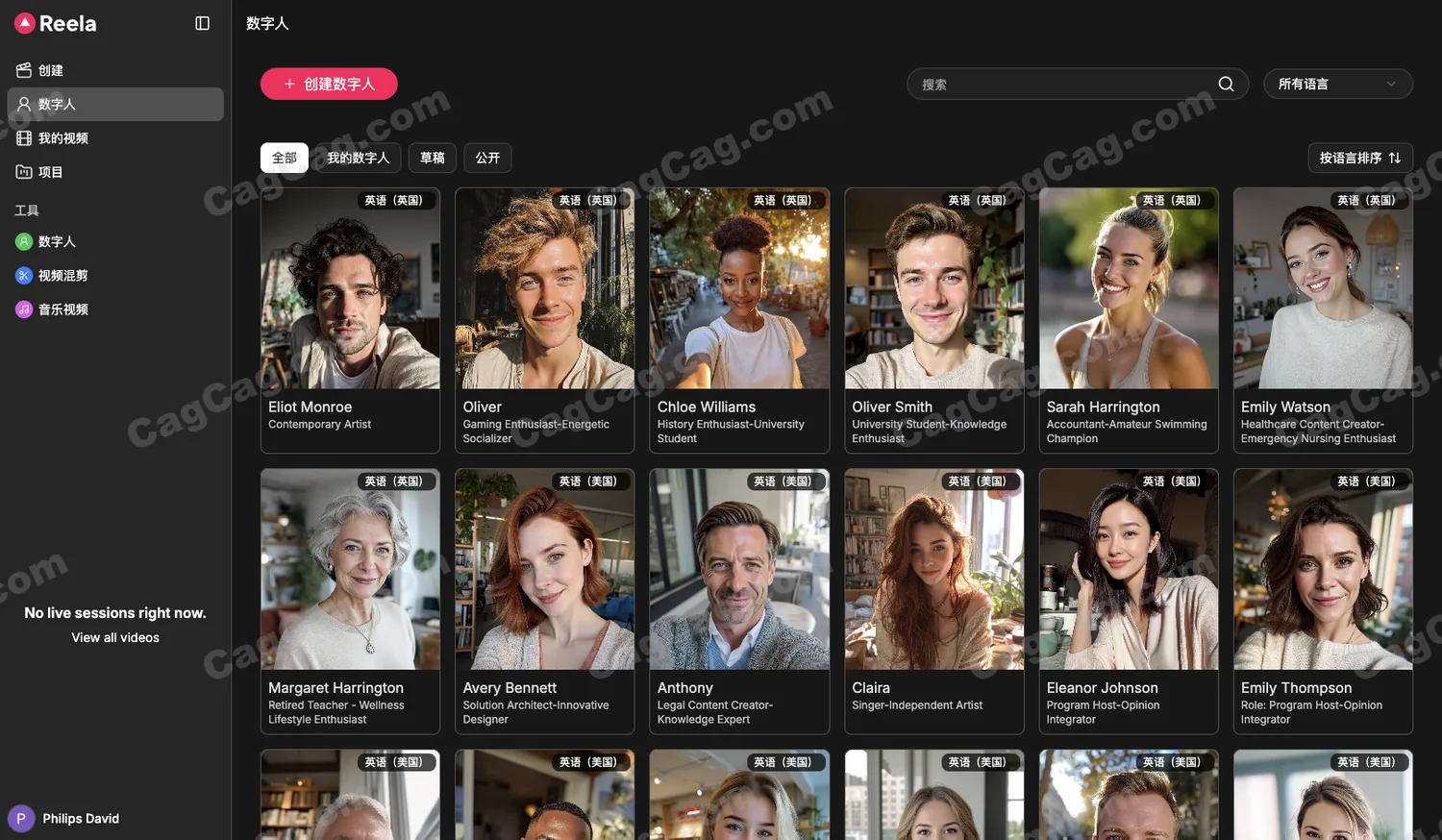Click the purple 音乐视频 music icon
Viewport: 1442px width, 840px height.
24,309
